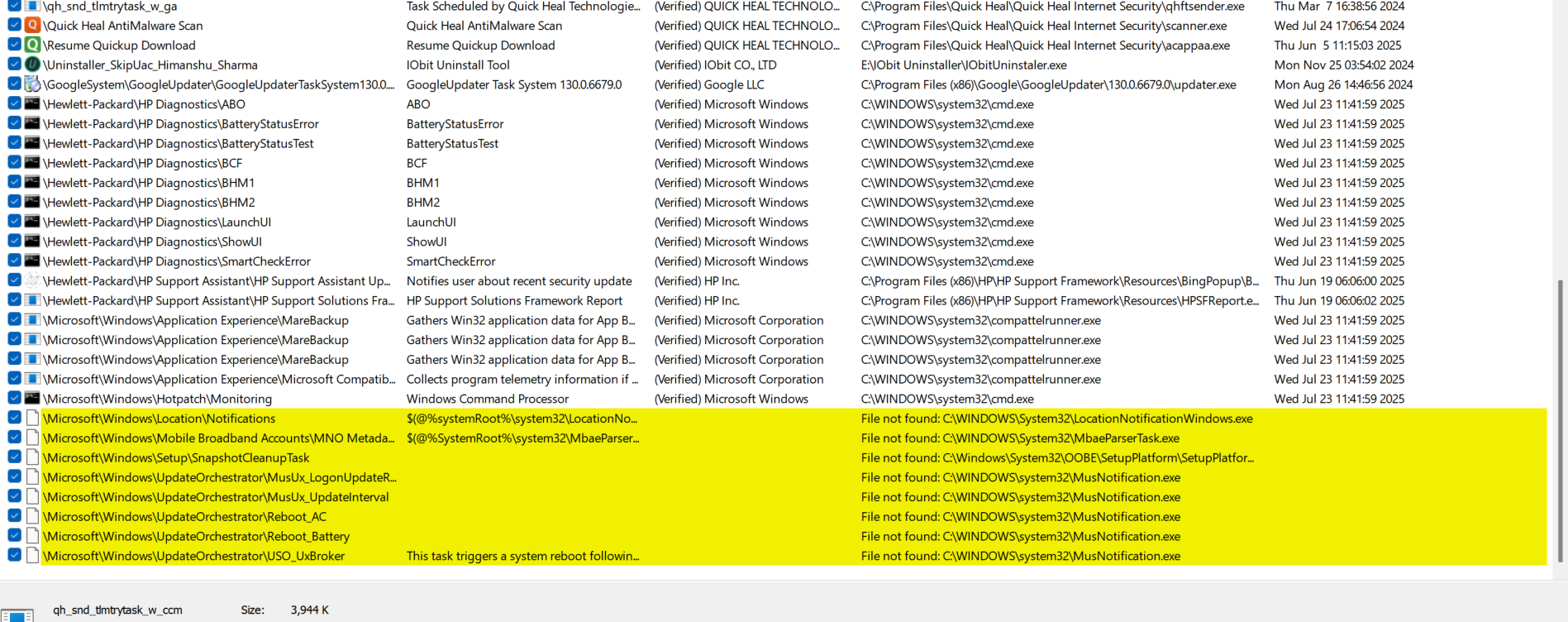Click the green Resume Quickup Download icon
Image resolution: width=1568 pixels, height=622 pixels.
pyautogui.click(x=32, y=45)
